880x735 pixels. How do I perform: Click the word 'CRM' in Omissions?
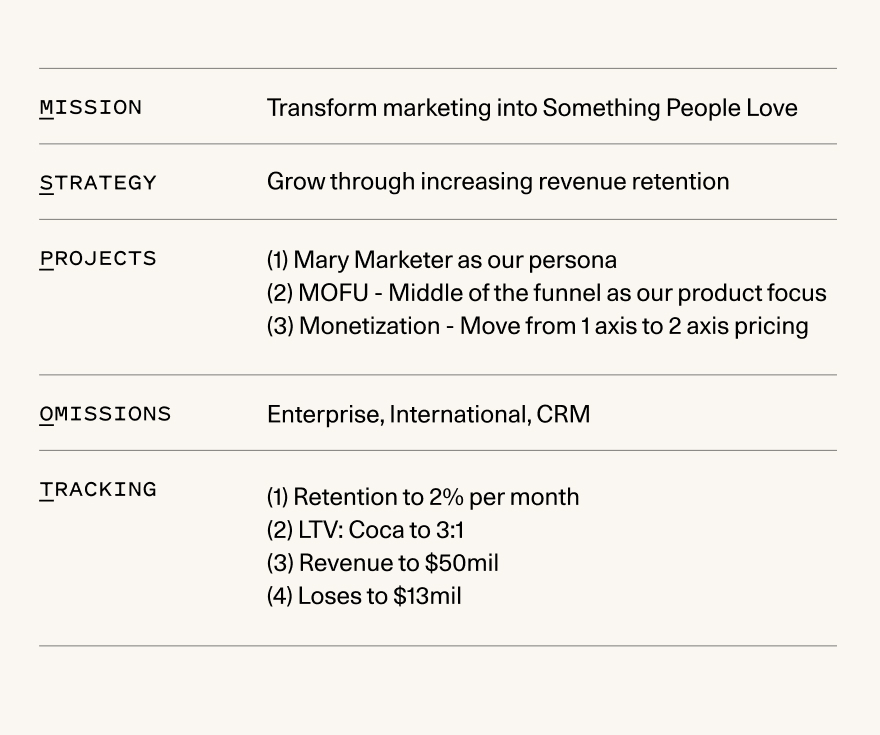563,415
